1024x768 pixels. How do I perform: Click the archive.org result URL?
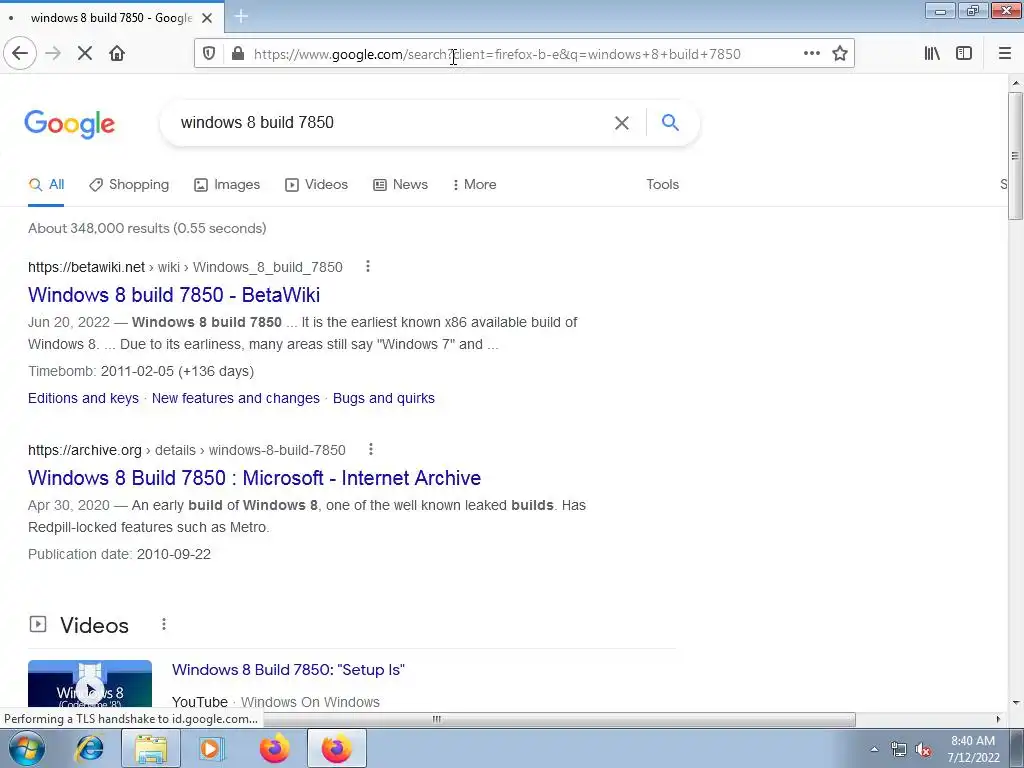(187, 450)
